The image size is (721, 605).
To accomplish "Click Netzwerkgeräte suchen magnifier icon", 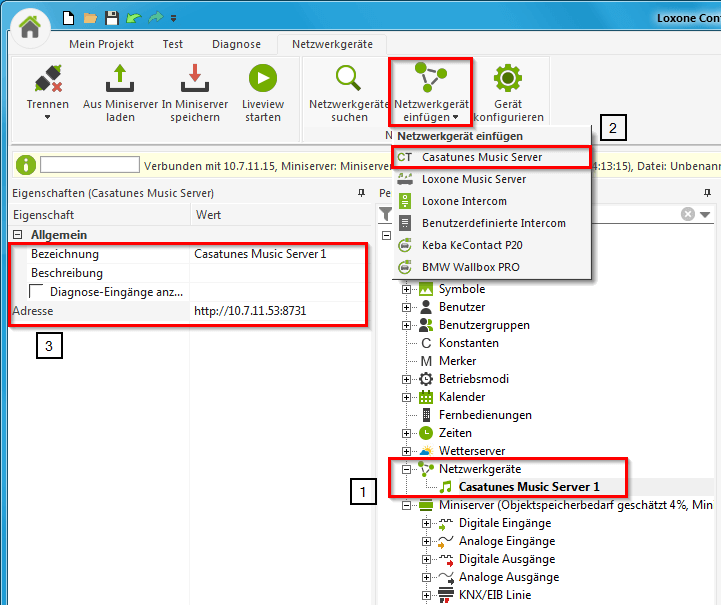I will [349, 79].
